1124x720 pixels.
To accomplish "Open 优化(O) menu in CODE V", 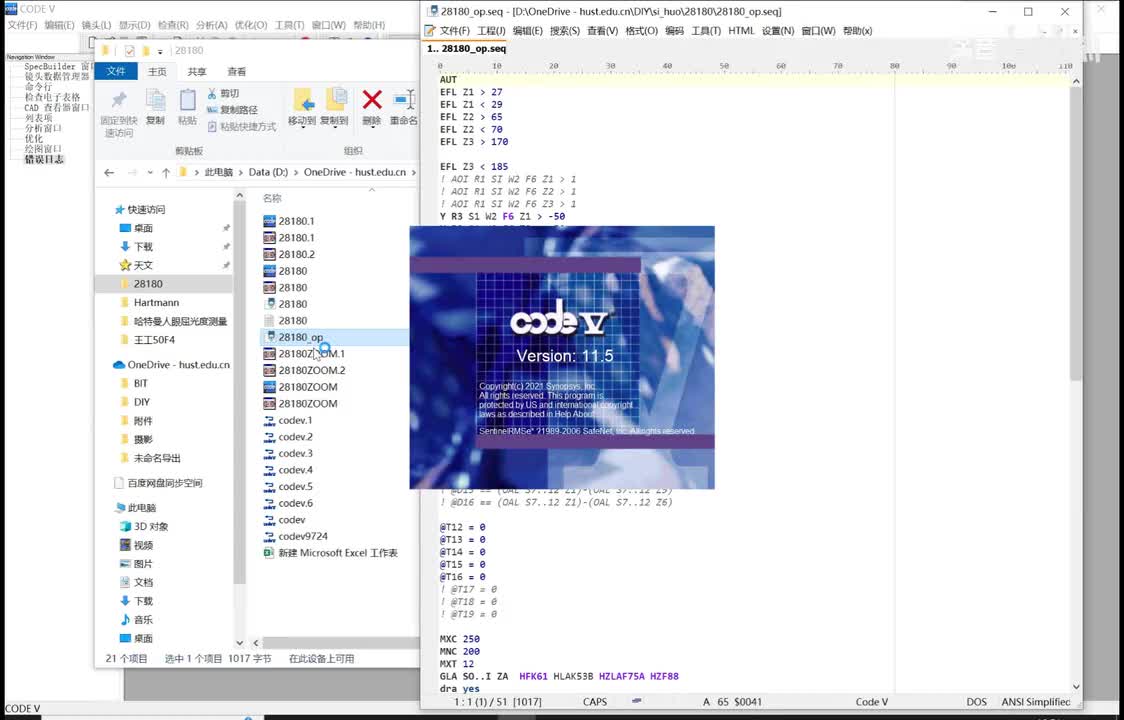I will 251,25.
